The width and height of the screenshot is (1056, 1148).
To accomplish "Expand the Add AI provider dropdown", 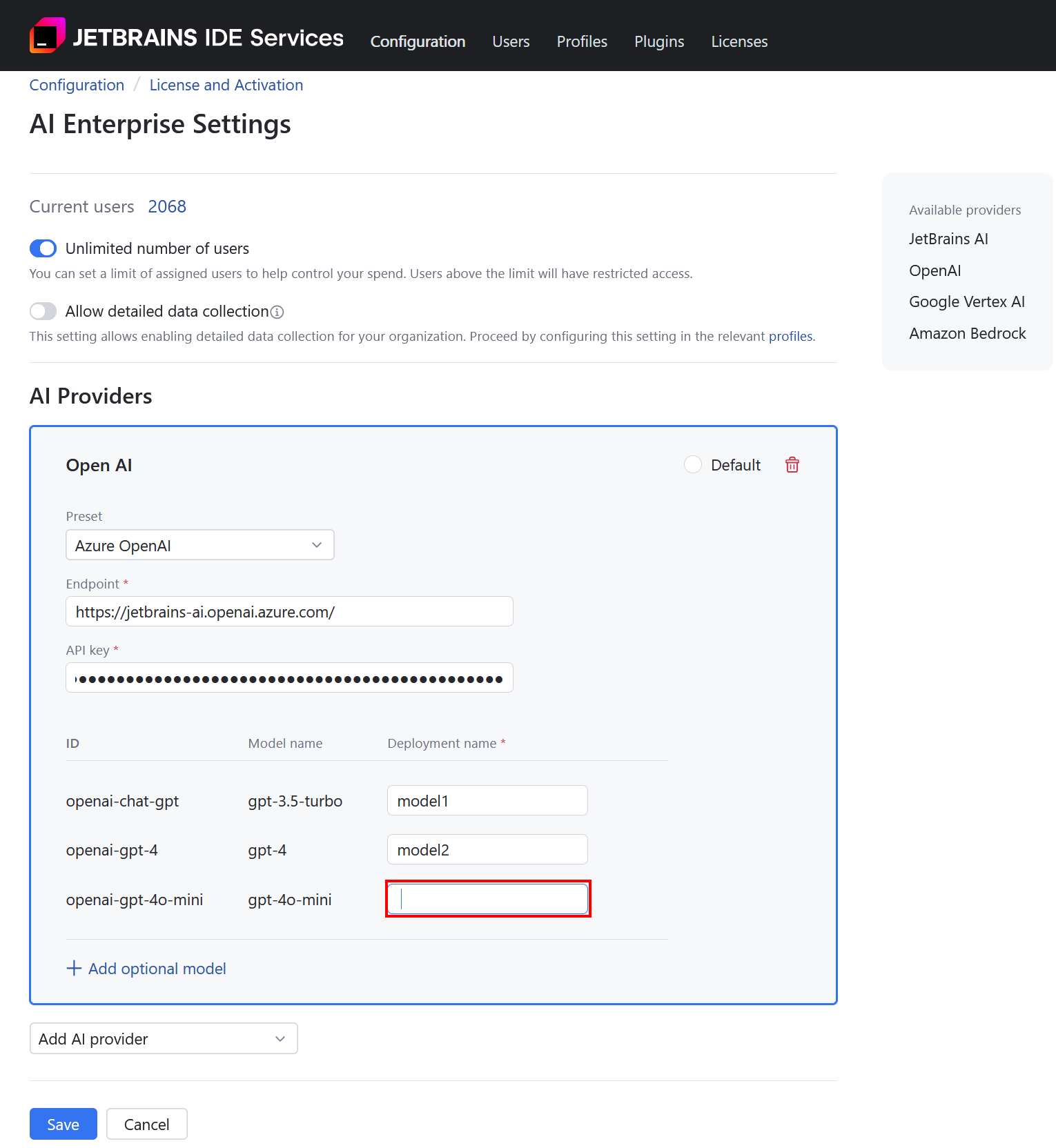I will [x=164, y=1039].
